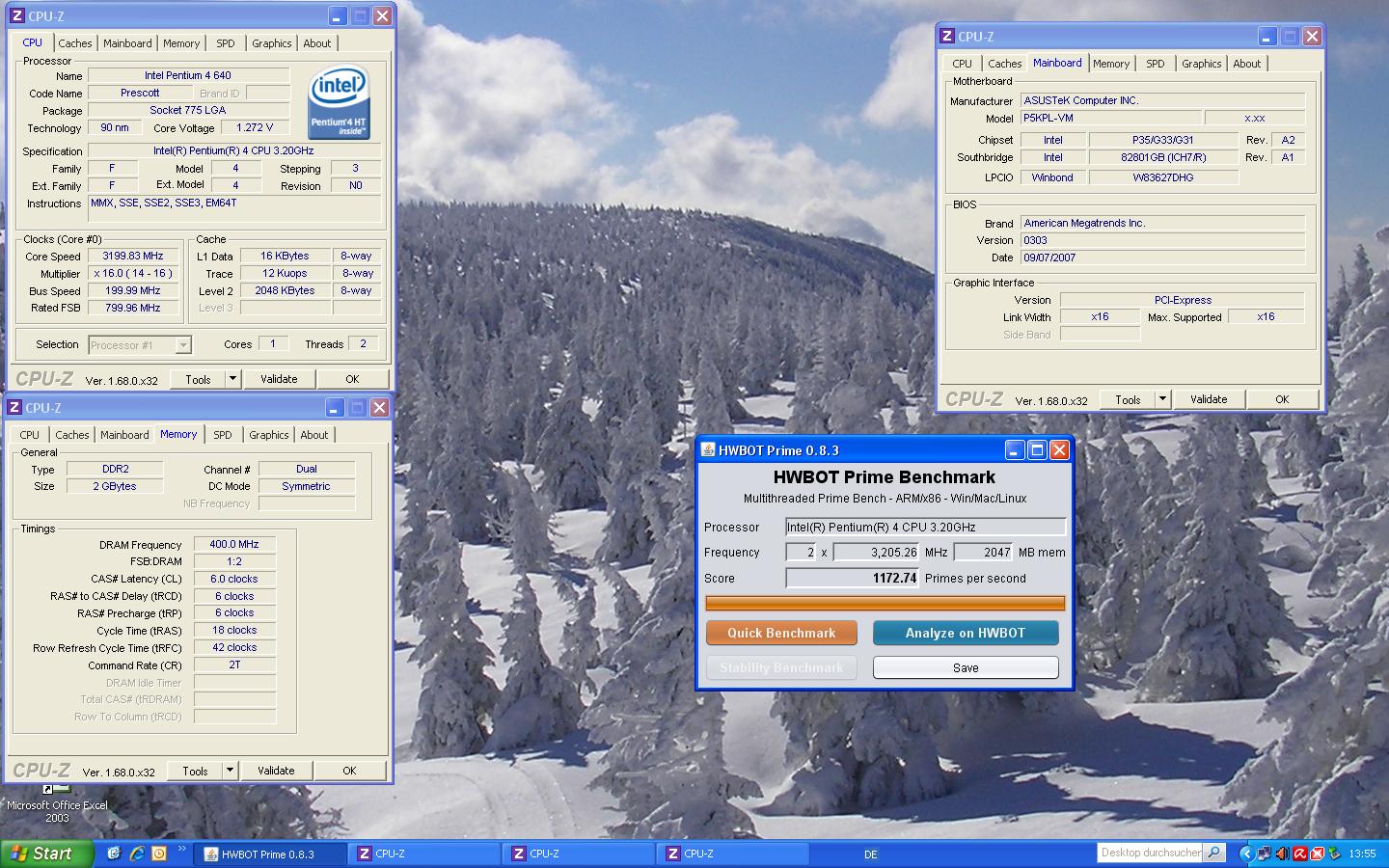Click the Intel Pentium 4 HT logo
The image size is (1389, 868).
339,102
